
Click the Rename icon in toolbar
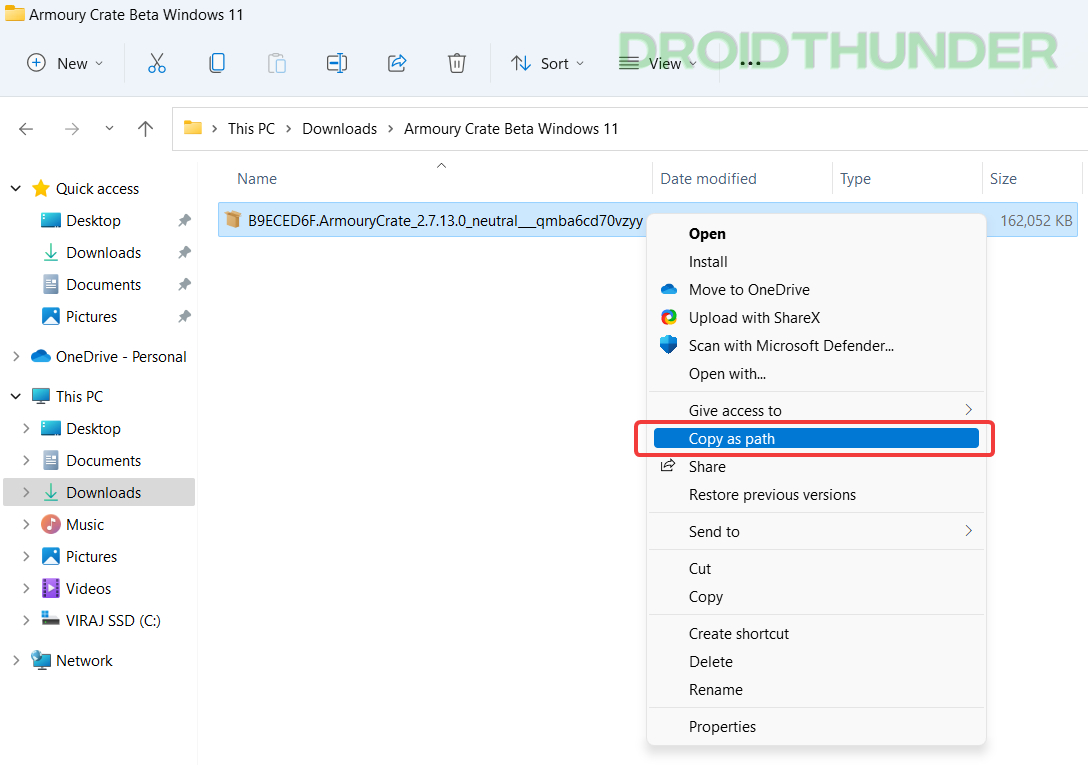[x=337, y=63]
